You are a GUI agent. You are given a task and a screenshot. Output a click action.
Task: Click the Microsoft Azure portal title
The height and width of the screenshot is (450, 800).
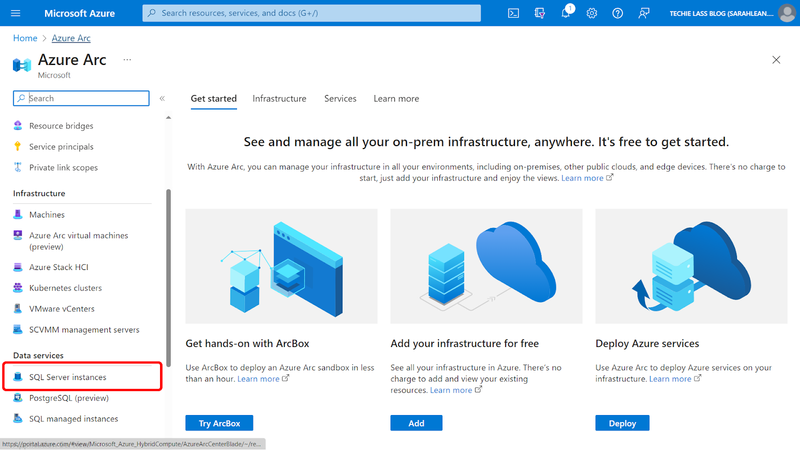pyautogui.click(x=80, y=13)
